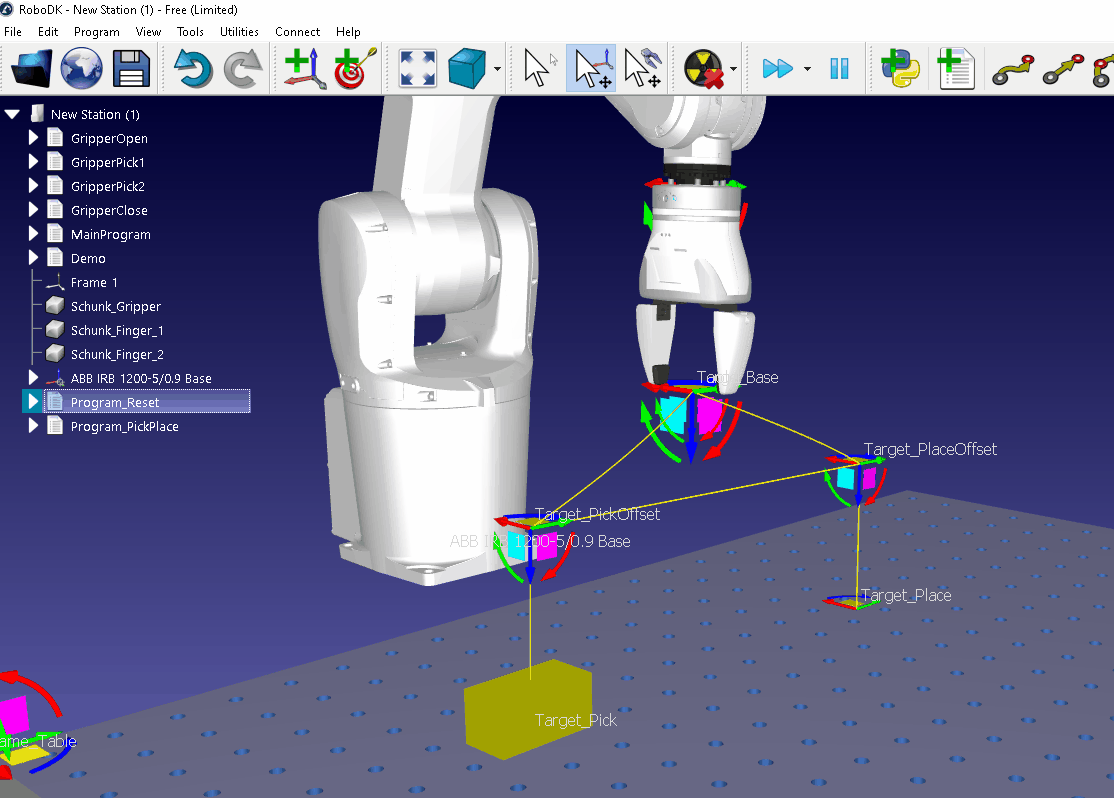
Task: Select the Move Robot Tool cursor
Action: 643,68
